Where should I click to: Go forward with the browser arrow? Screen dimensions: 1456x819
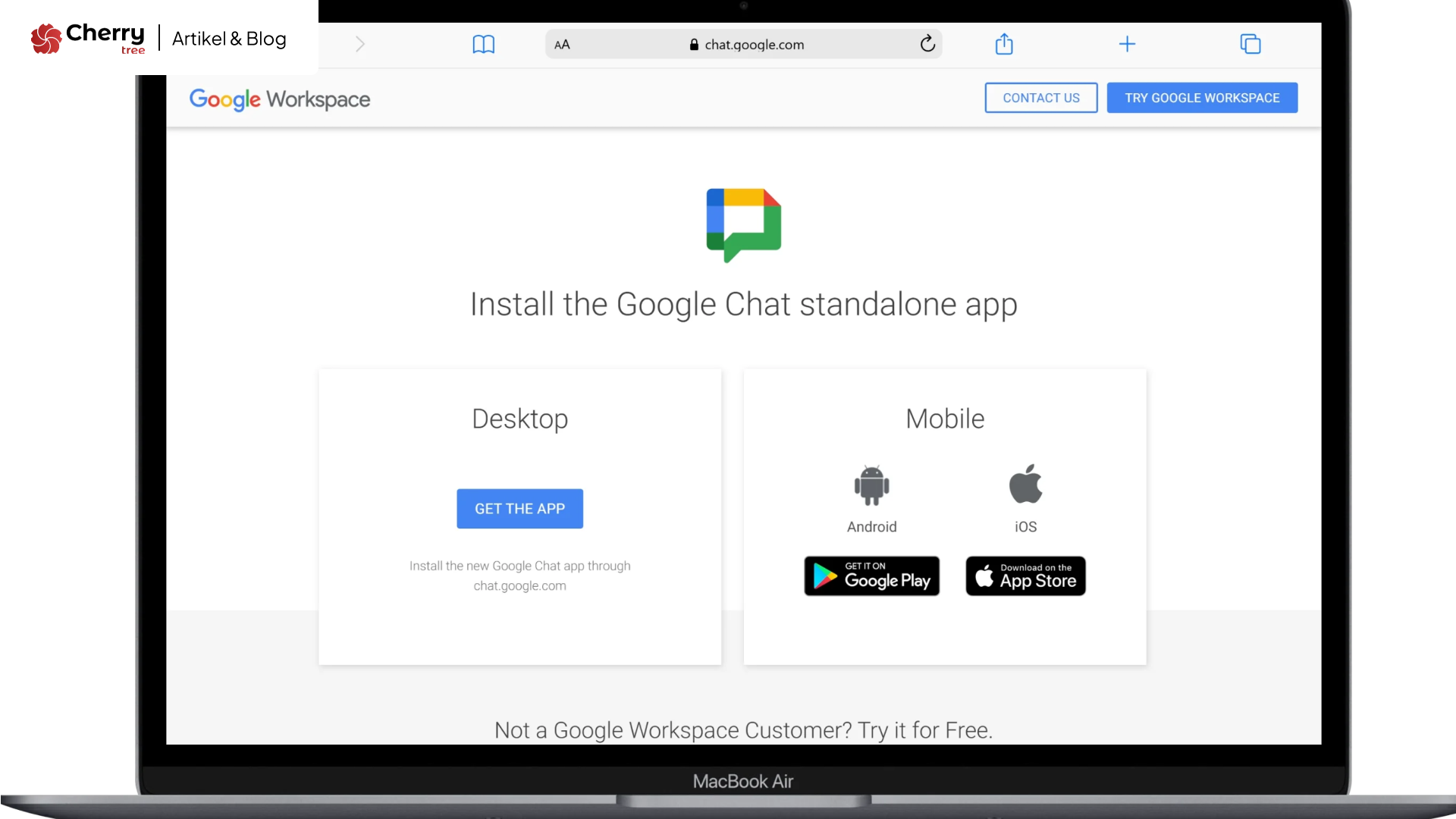(x=360, y=44)
